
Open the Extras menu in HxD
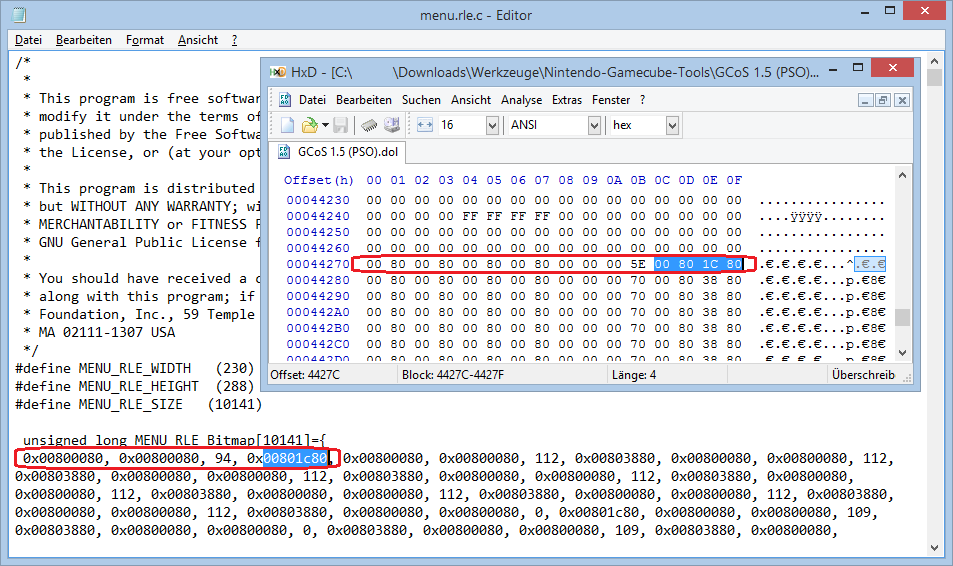pos(567,100)
